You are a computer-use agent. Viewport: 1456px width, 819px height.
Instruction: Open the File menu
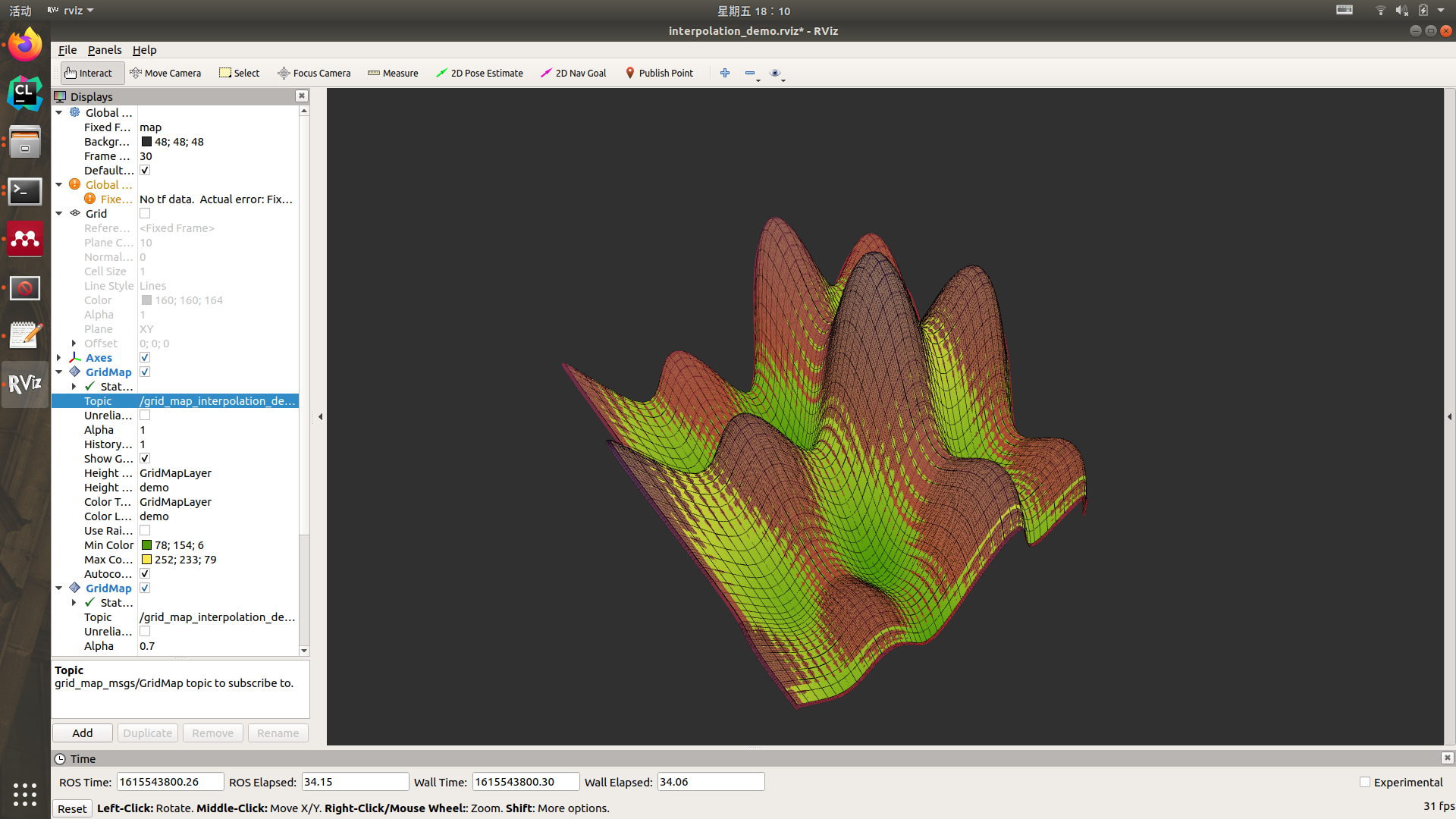tap(67, 50)
